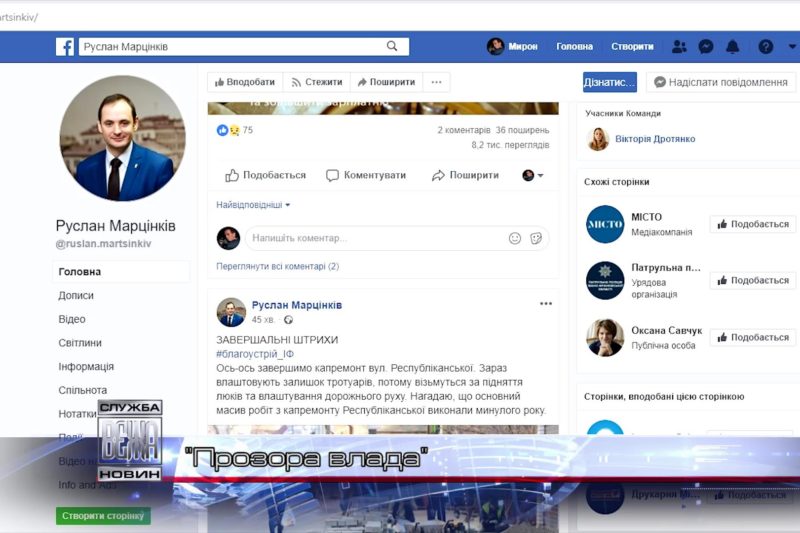Viewport: 800px width, 533px height.
Task: Open the МІСТО page logo
Action: pyautogui.click(x=605, y=224)
